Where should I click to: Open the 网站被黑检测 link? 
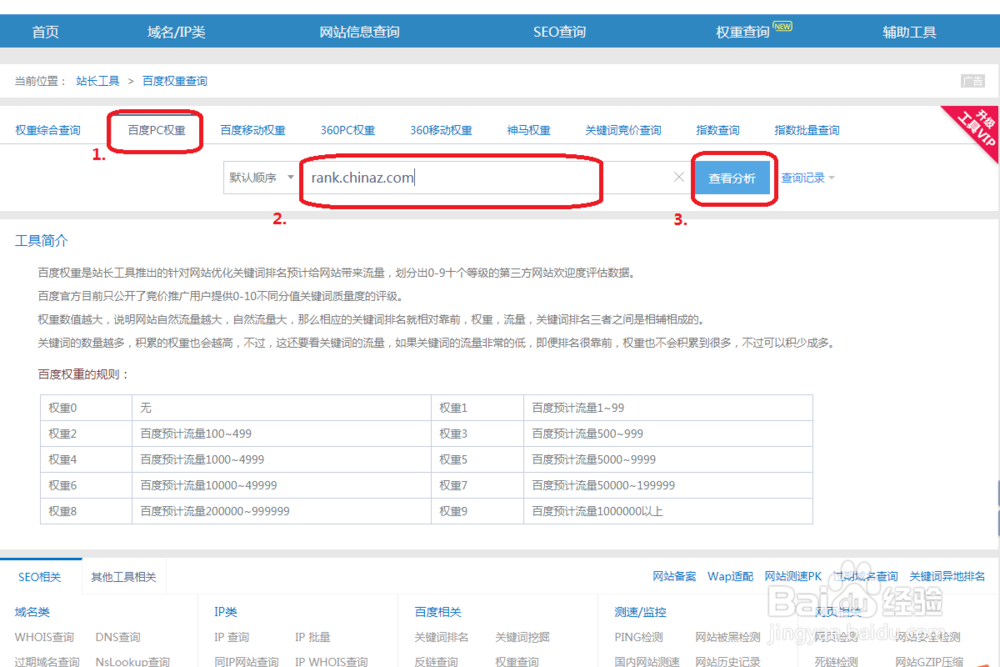tap(728, 637)
